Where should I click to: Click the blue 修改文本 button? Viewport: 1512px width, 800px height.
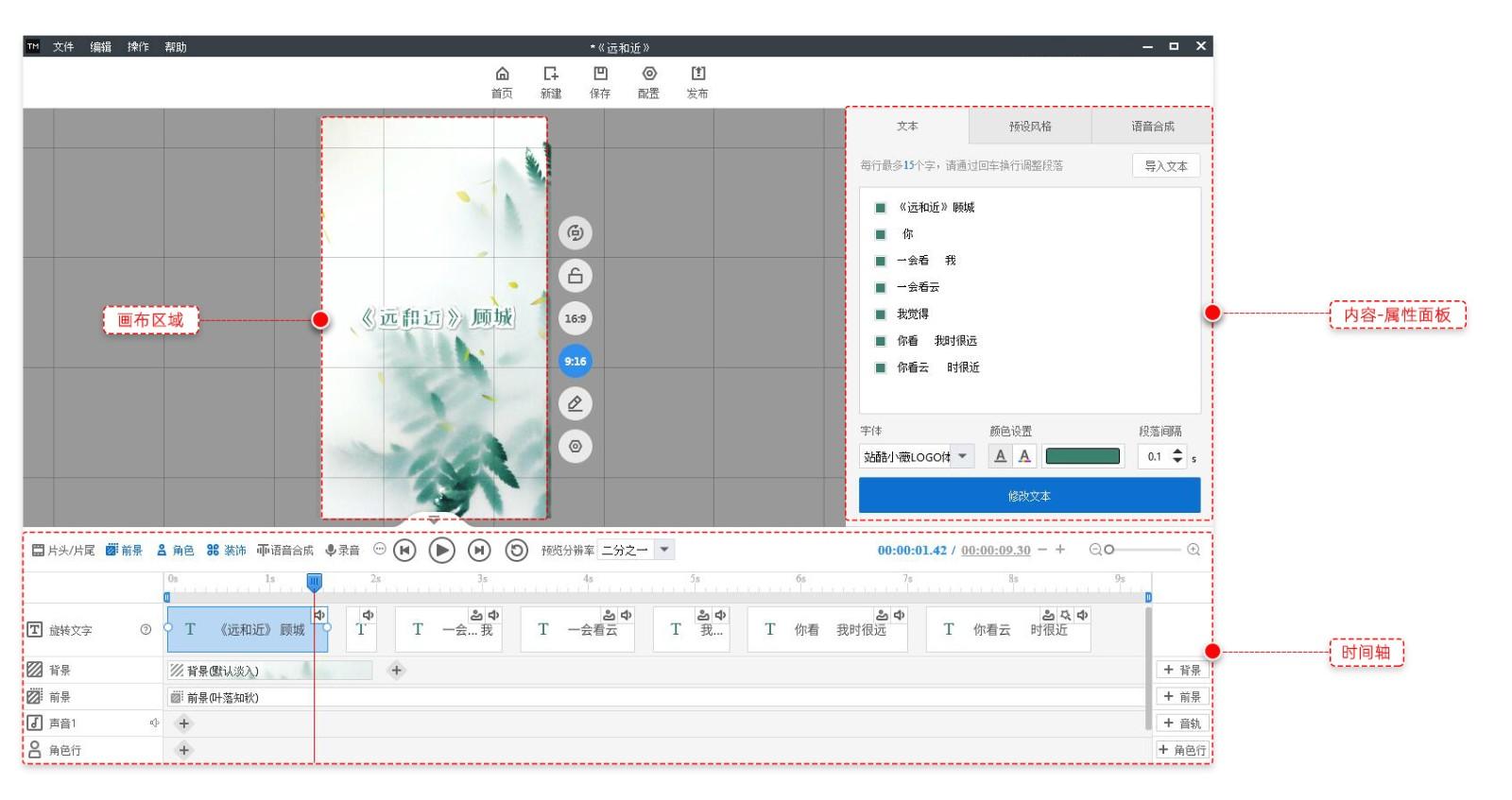[1029, 496]
